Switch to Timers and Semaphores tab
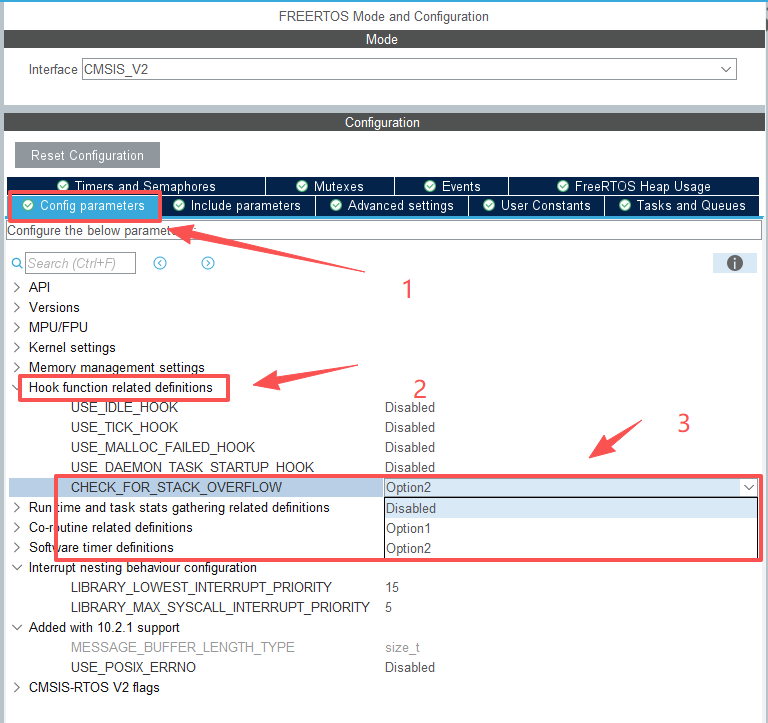This screenshot has height=723, width=768. 136,186
